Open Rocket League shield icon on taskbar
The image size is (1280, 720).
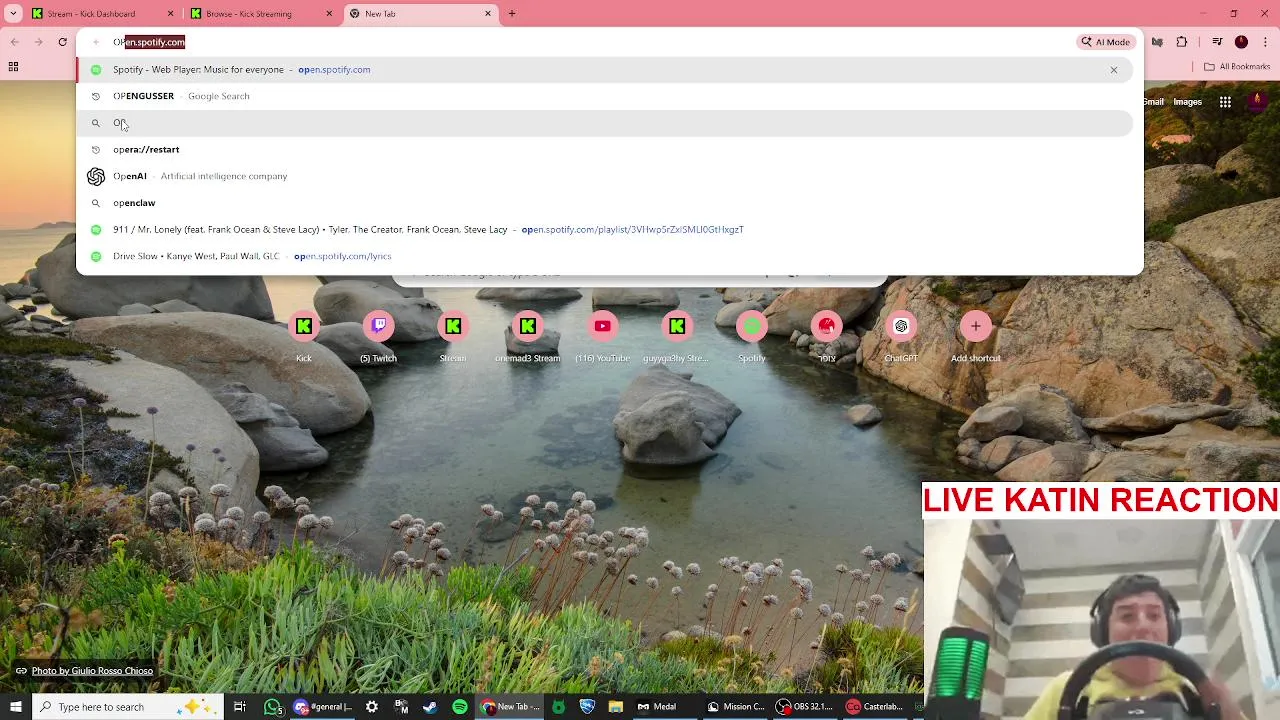click(x=587, y=707)
